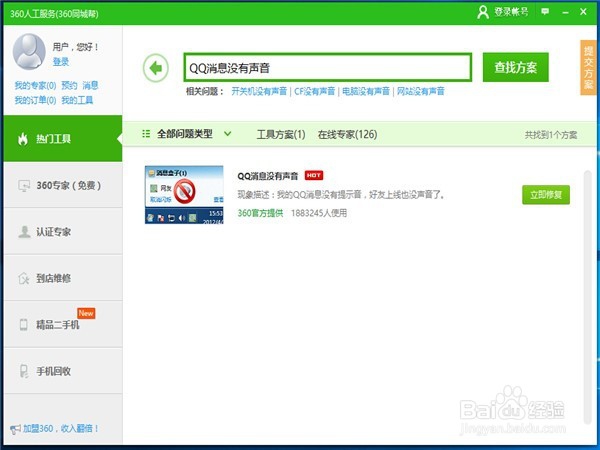Expand the 全部问题类型 dropdown arrow
Screen dimensions: 600x450
tap(228, 134)
